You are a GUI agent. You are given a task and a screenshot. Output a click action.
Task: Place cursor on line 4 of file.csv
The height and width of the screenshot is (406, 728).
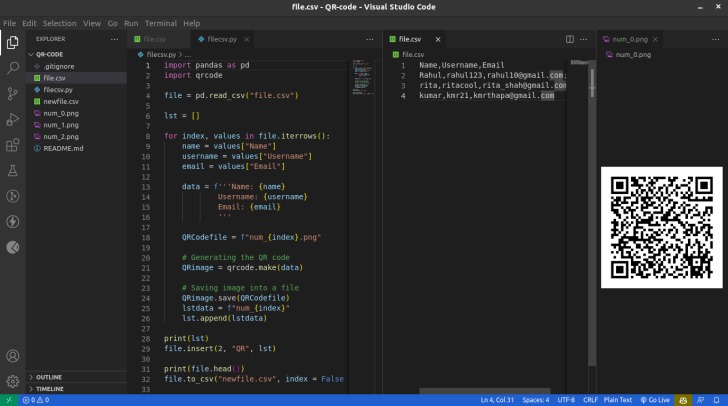[x=486, y=96]
